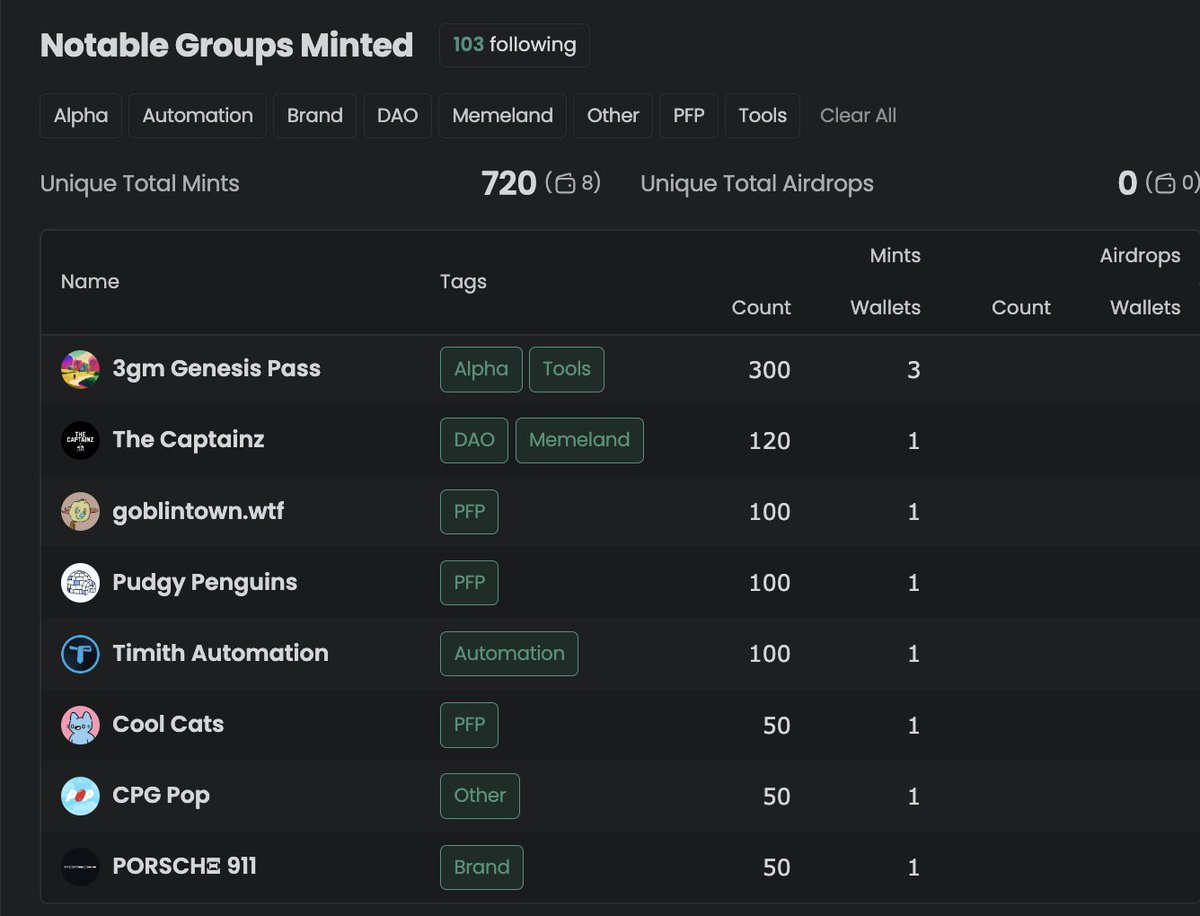Select the goblintown.wtf goblin avatar
Viewport: 1200px width, 916px height.
(80, 511)
